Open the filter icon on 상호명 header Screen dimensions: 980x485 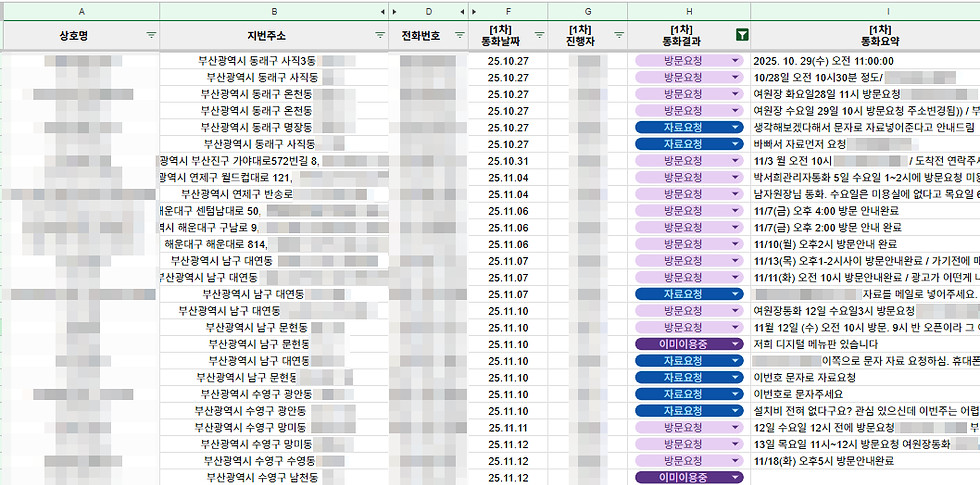pos(151,36)
